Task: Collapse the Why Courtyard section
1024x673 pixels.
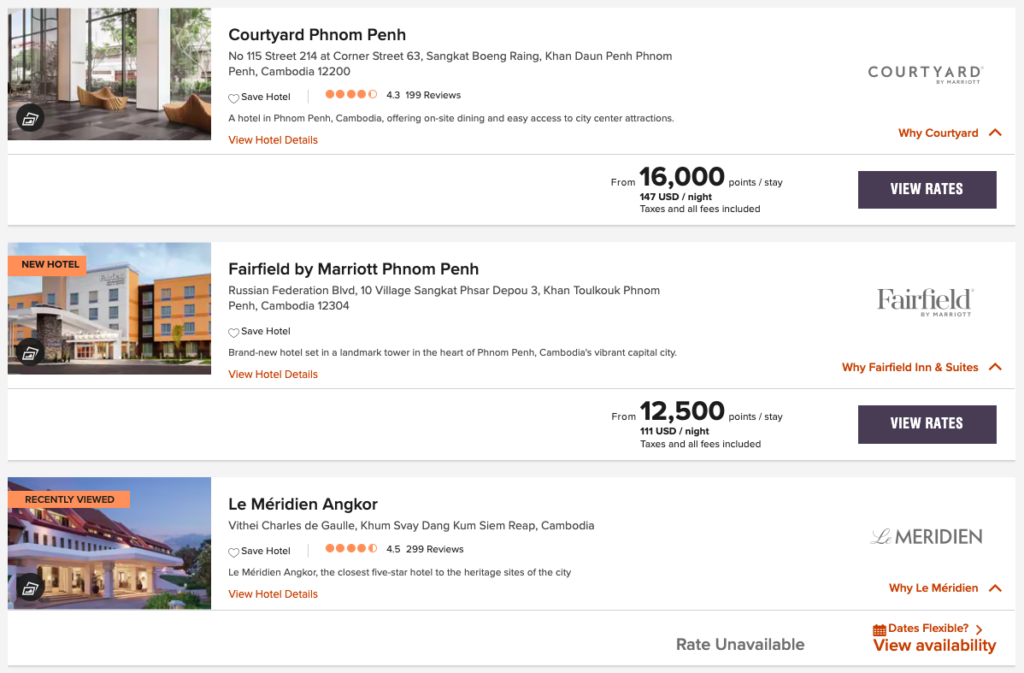Action: (x=994, y=133)
